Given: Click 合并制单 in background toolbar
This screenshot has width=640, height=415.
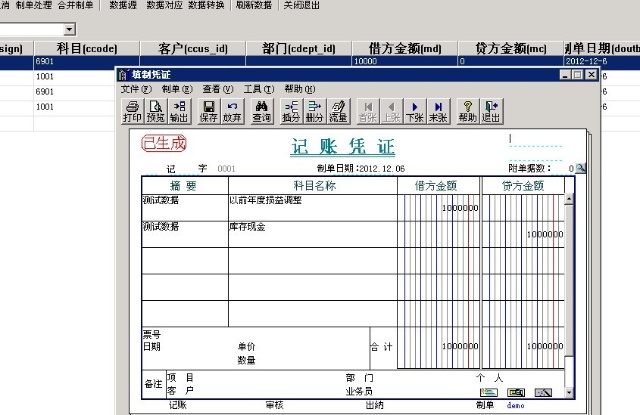Looking at the screenshot, I should pyautogui.click(x=75, y=5).
